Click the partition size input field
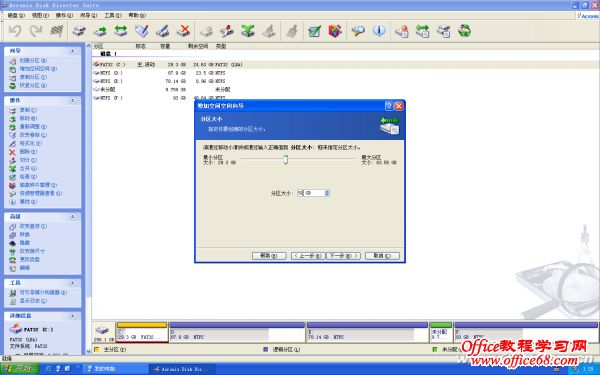 (x=311, y=193)
